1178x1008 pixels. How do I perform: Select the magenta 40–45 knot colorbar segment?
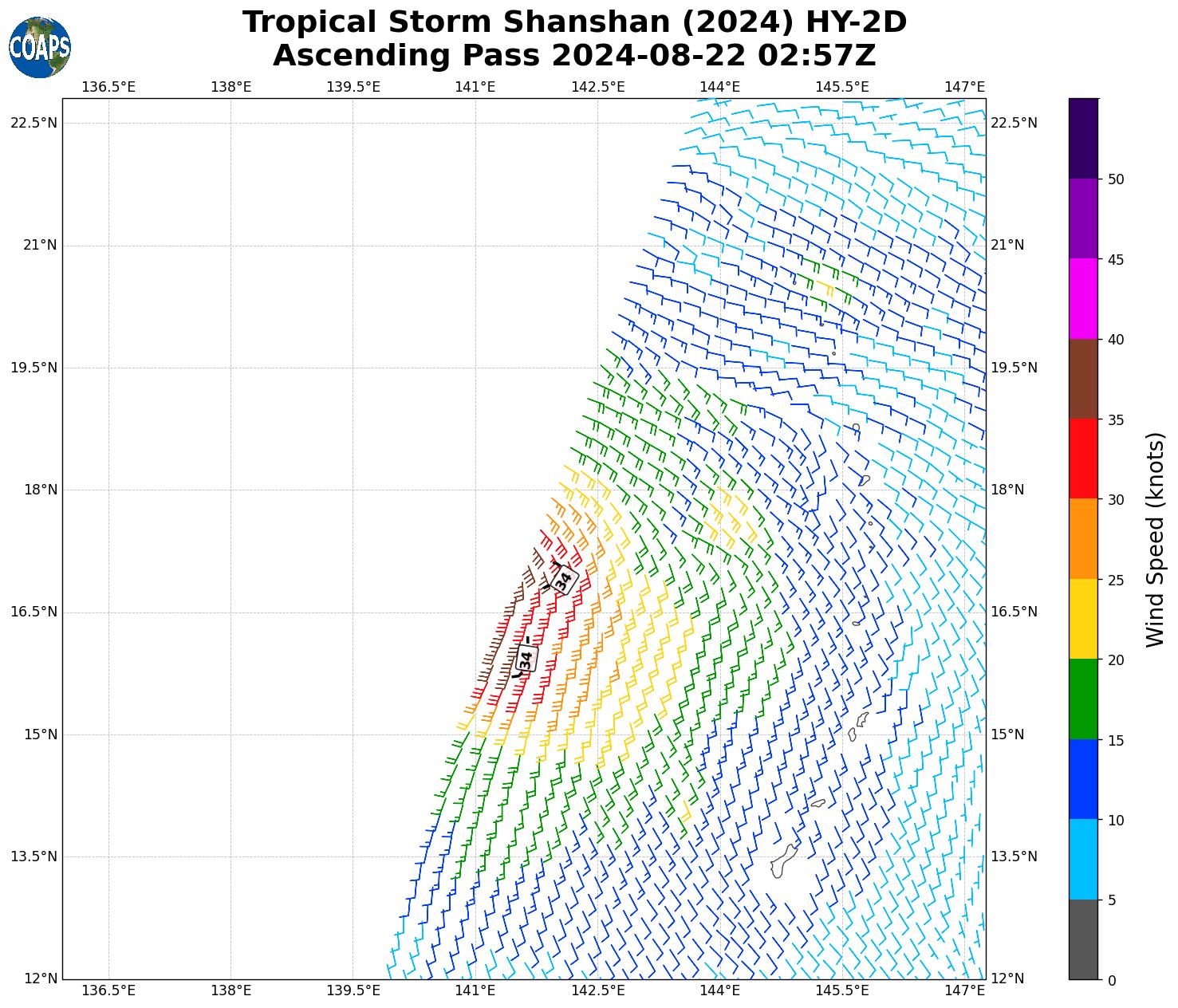pos(1083,298)
